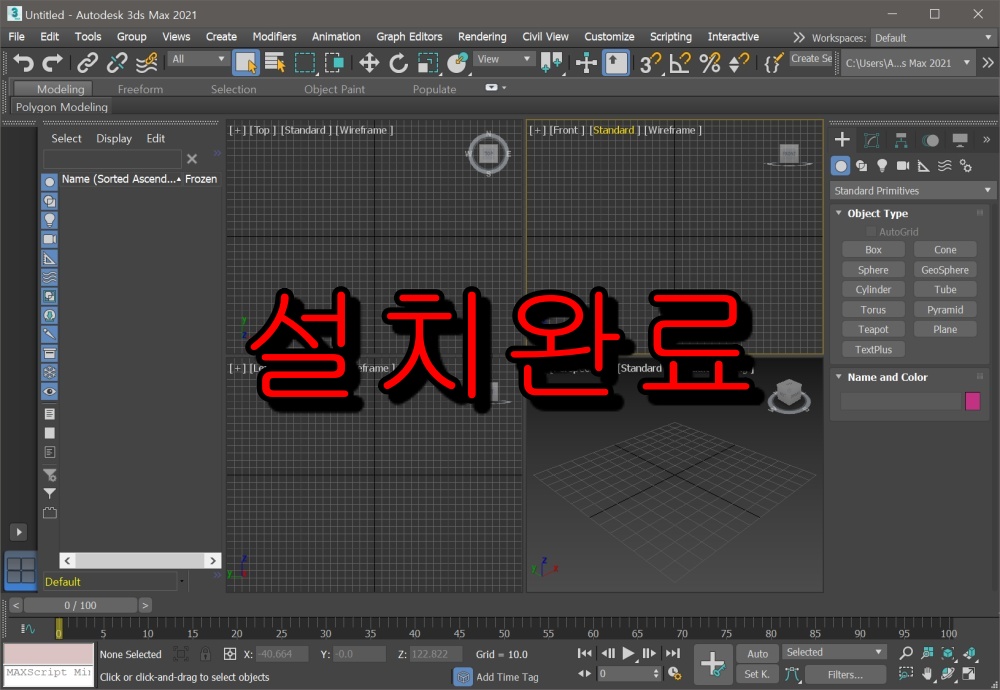This screenshot has width=1000, height=690.
Task: Click the object color swatch
Action: [973, 400]
